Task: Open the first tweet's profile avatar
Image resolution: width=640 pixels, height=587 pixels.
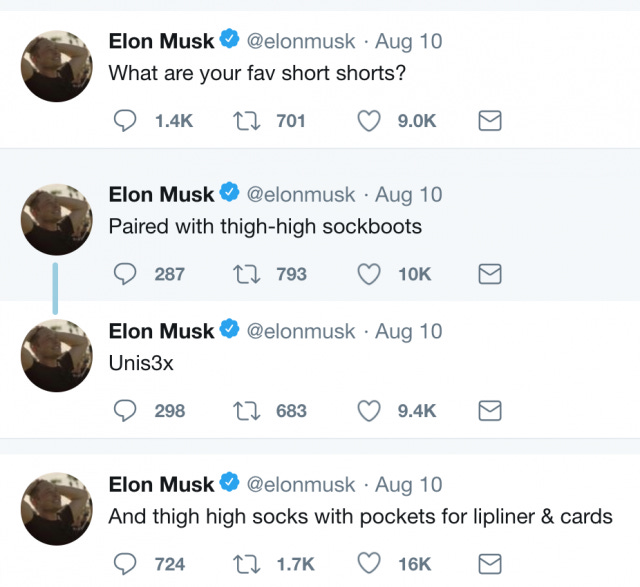Action: coord(57,66)
